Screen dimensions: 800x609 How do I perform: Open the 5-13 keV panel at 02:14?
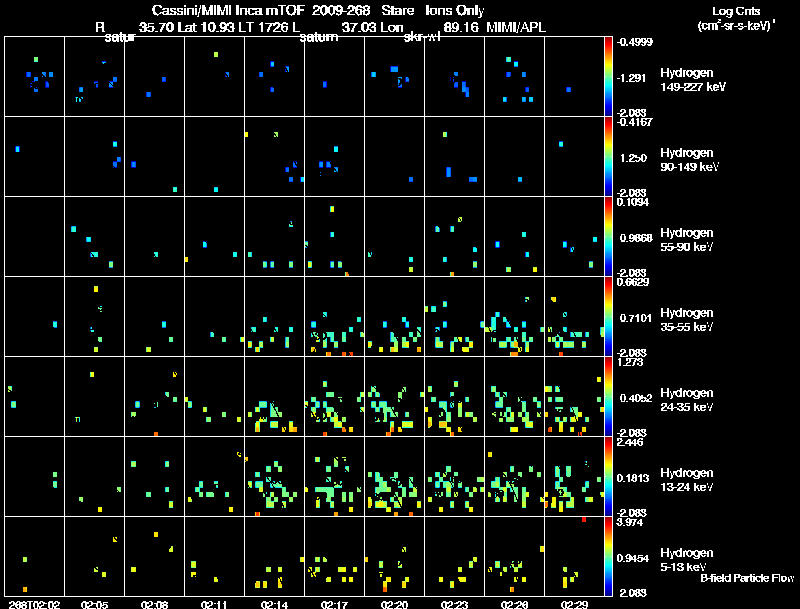(274, 556)
